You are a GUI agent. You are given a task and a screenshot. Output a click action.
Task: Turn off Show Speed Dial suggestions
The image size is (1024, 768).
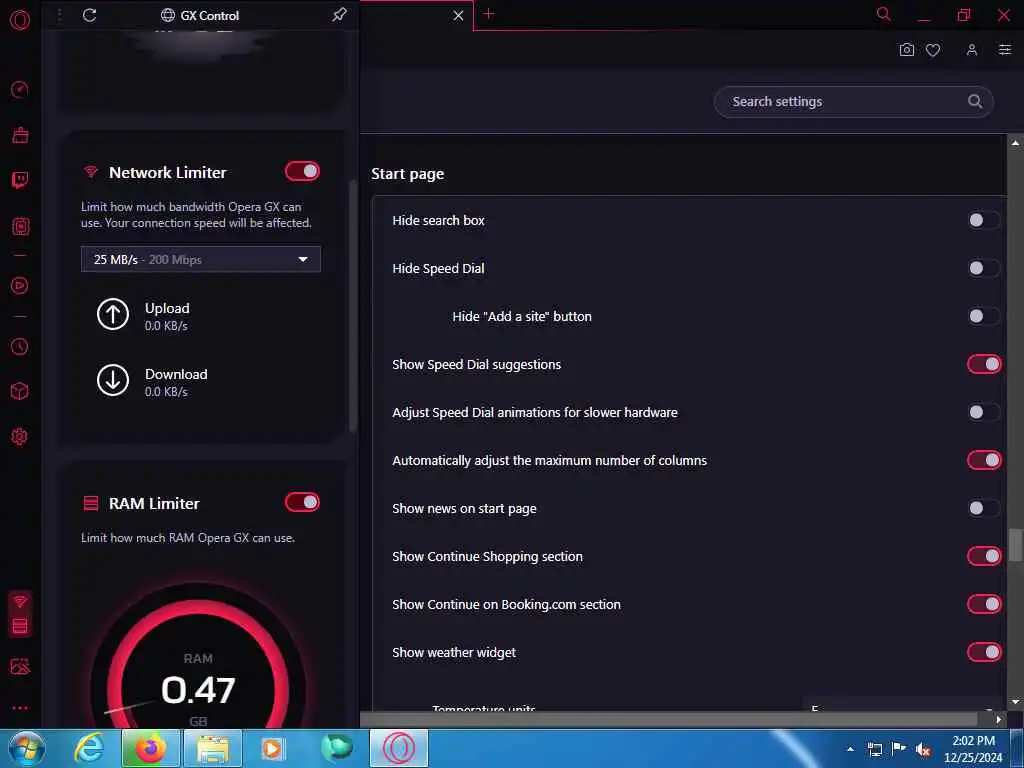click(984, 364)
